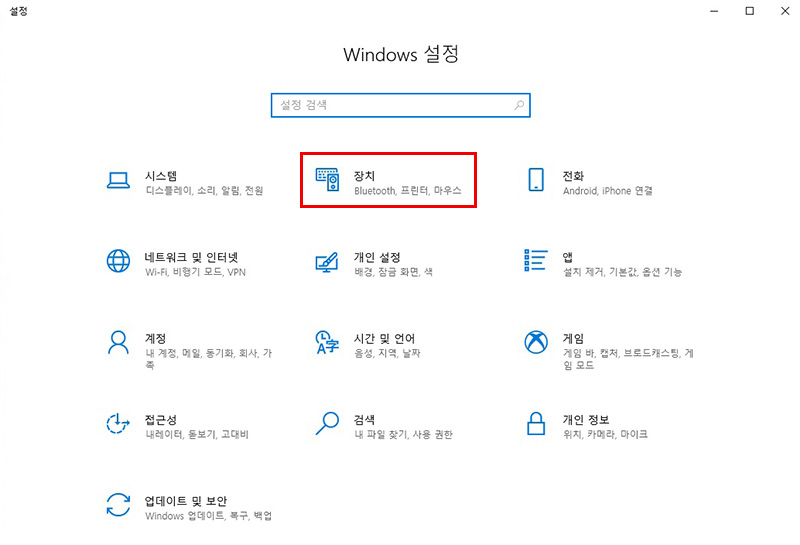800x545 pixels.
Task: Open 계정 category title
Action: [156, 338]
